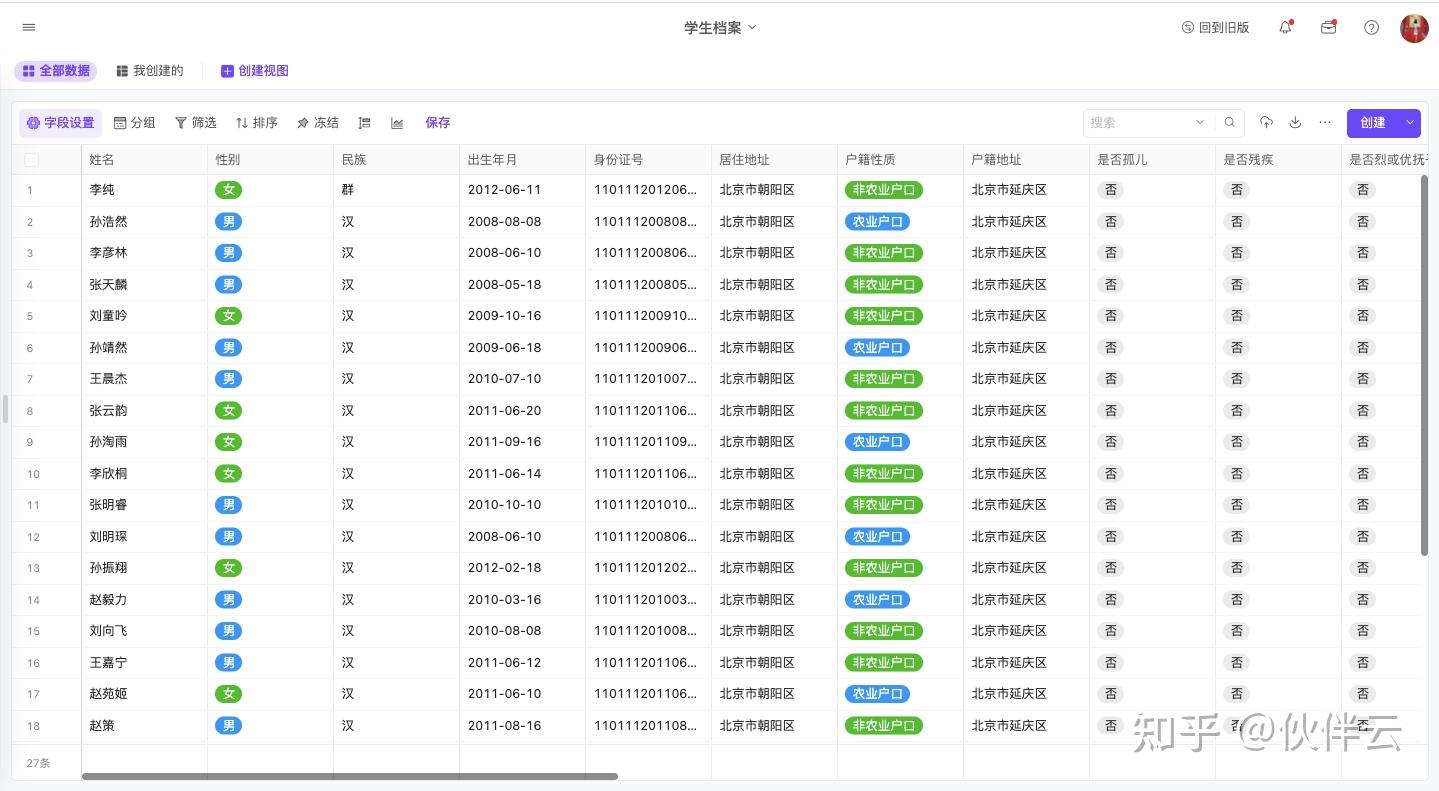Click the row height icon in toolbar
The height and width of the screenshot is (791, 1439).
pyautogui.click(x=365, y=123)
